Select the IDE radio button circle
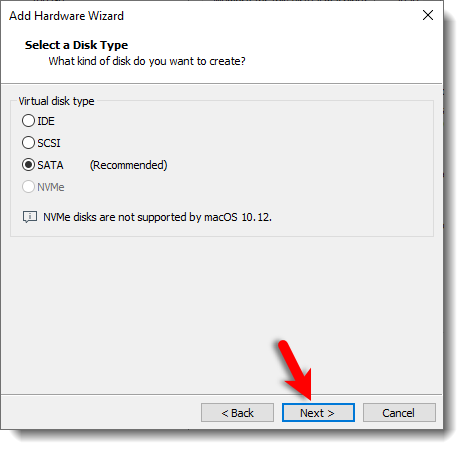 (28, 121)
